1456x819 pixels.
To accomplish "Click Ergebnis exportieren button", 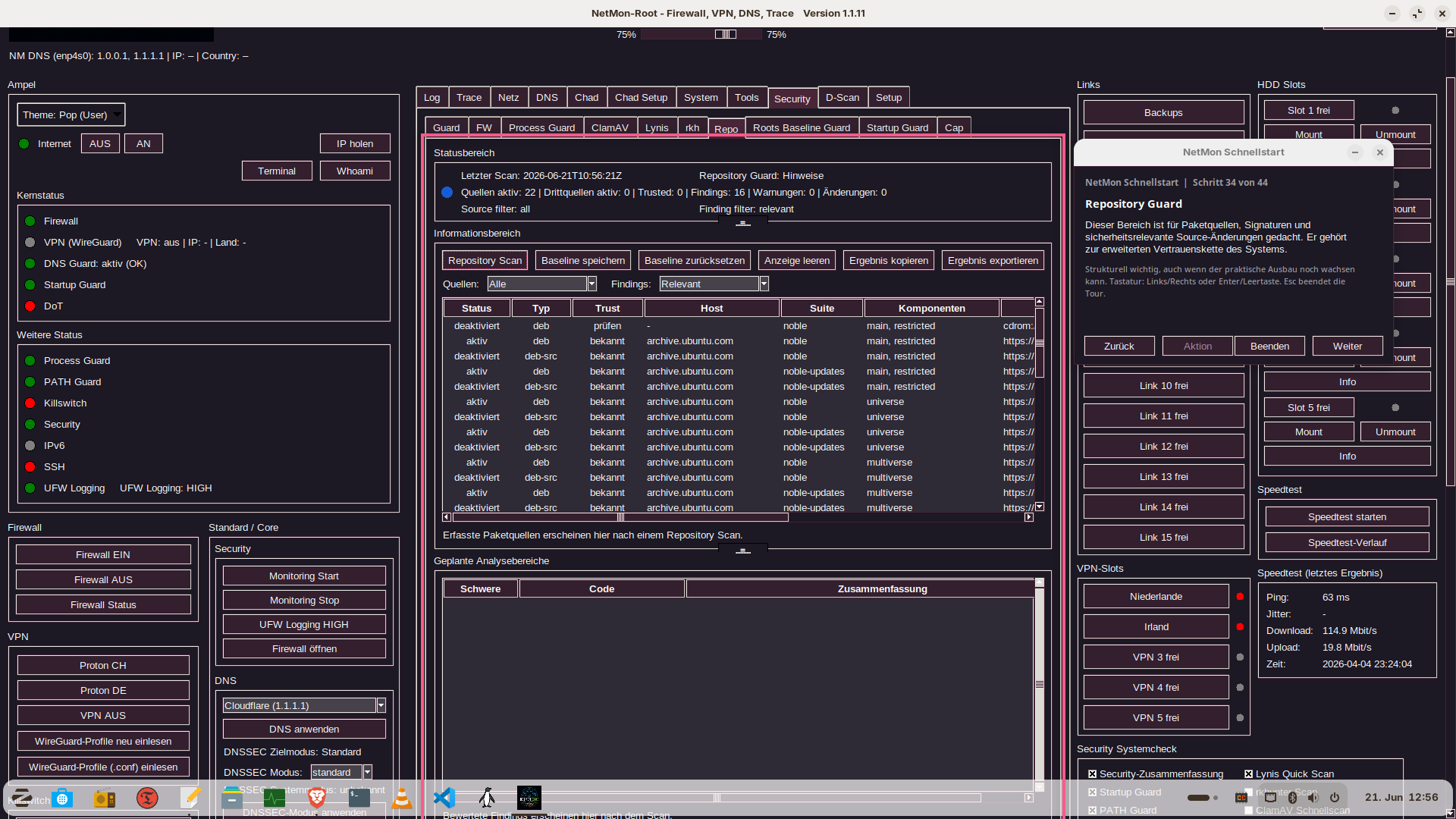I will tap(993, 261).
